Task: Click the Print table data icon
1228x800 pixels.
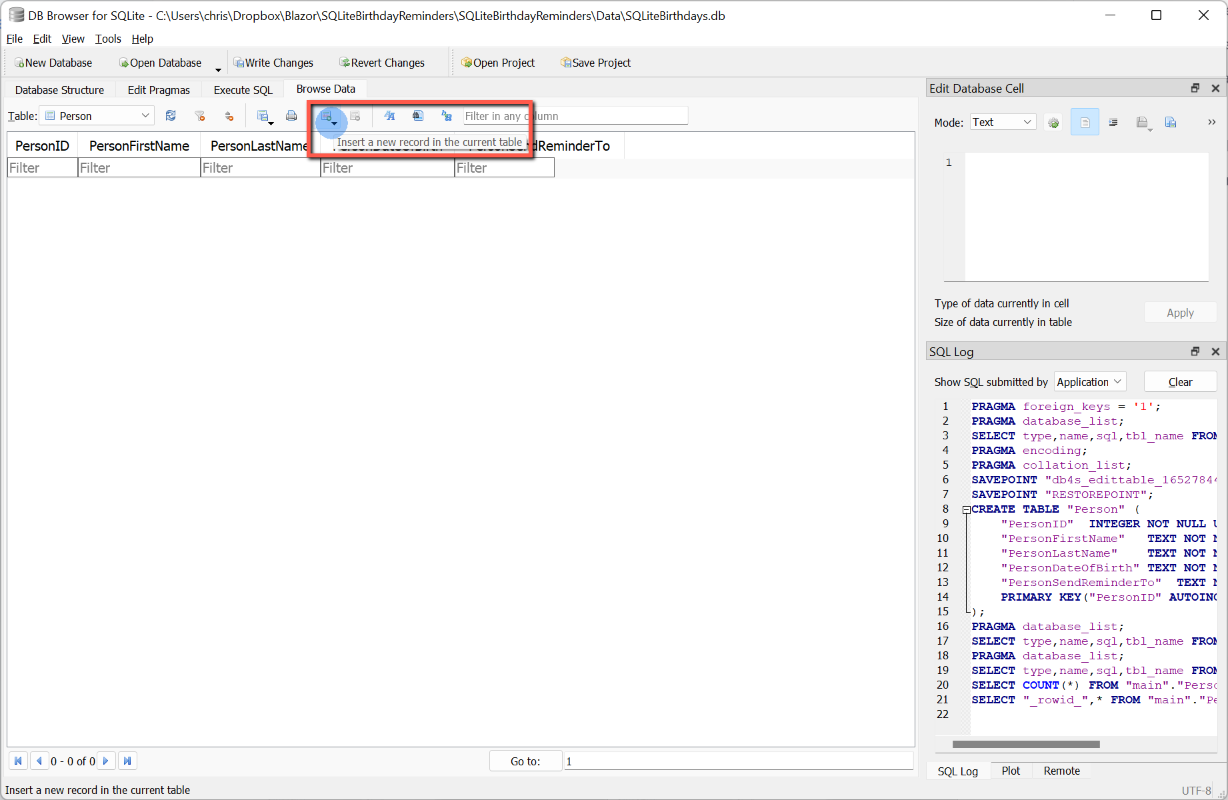Action: pyautogui.click(x=291, y=116)
